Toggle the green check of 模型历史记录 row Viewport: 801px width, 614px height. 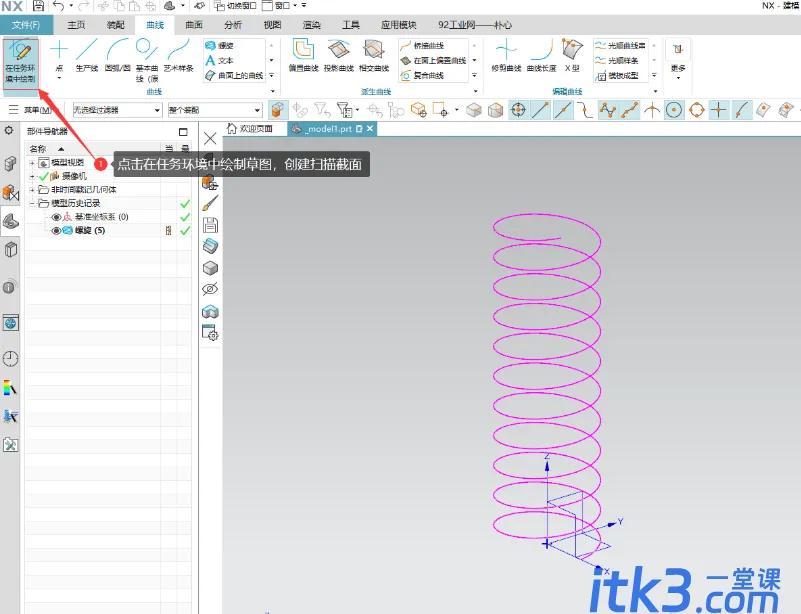(185, 203)
